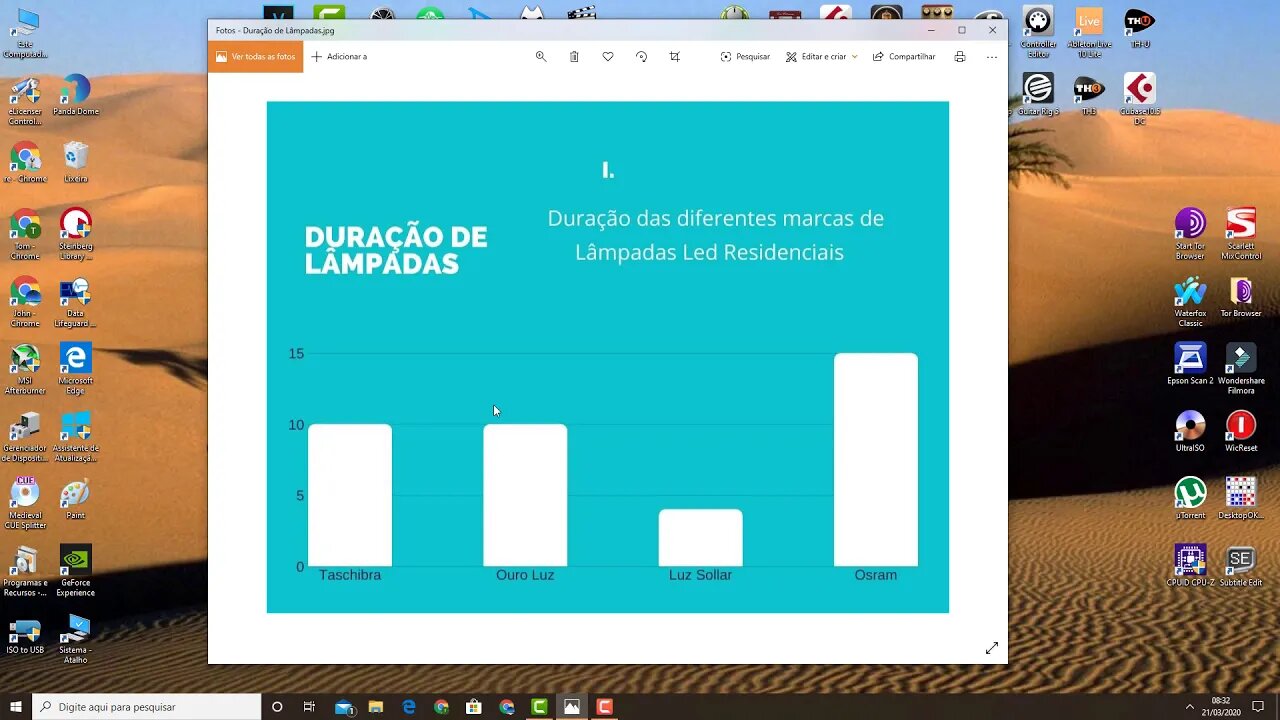This screenshot has height=720, width=1280.
Task: Open MSI Afterburner desktop icon
Action: pyautogui.click(x=25, y=370)
